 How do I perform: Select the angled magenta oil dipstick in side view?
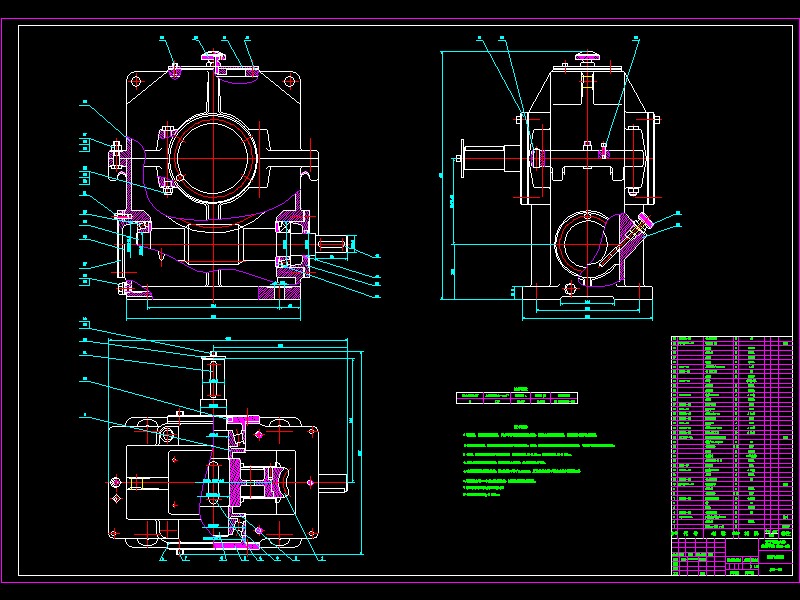click(x=627, y=240)
